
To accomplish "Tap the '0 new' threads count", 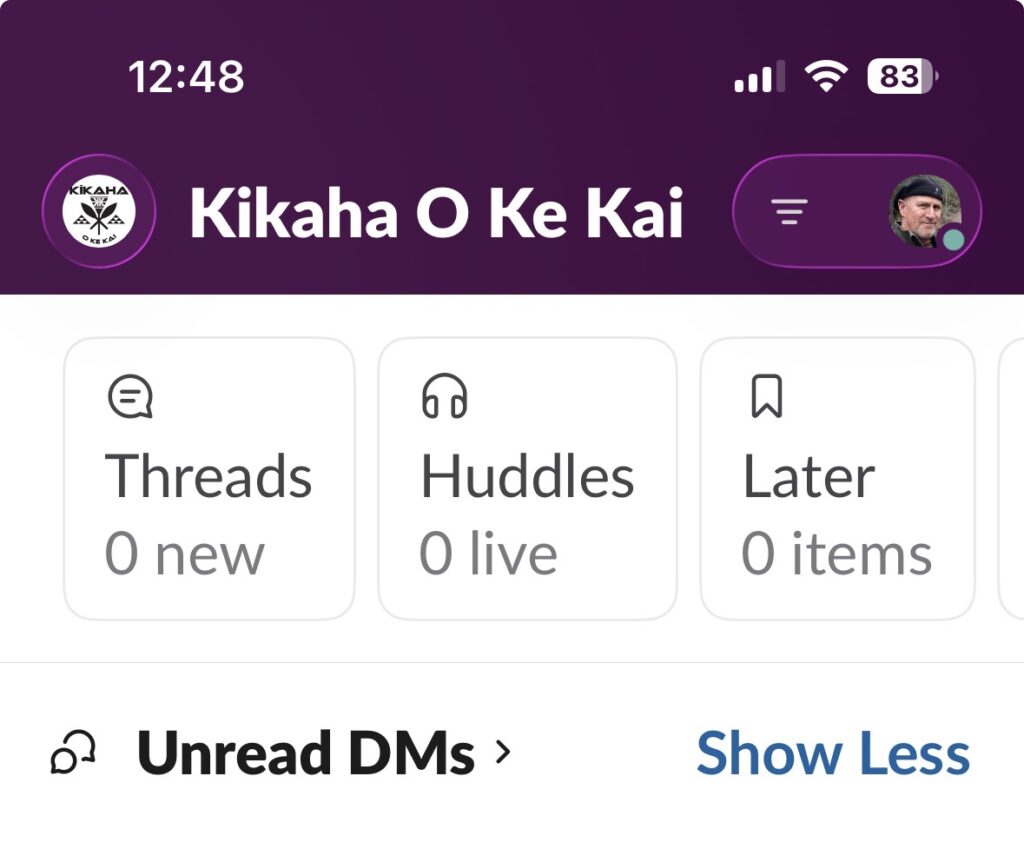I will coord(184,554).
